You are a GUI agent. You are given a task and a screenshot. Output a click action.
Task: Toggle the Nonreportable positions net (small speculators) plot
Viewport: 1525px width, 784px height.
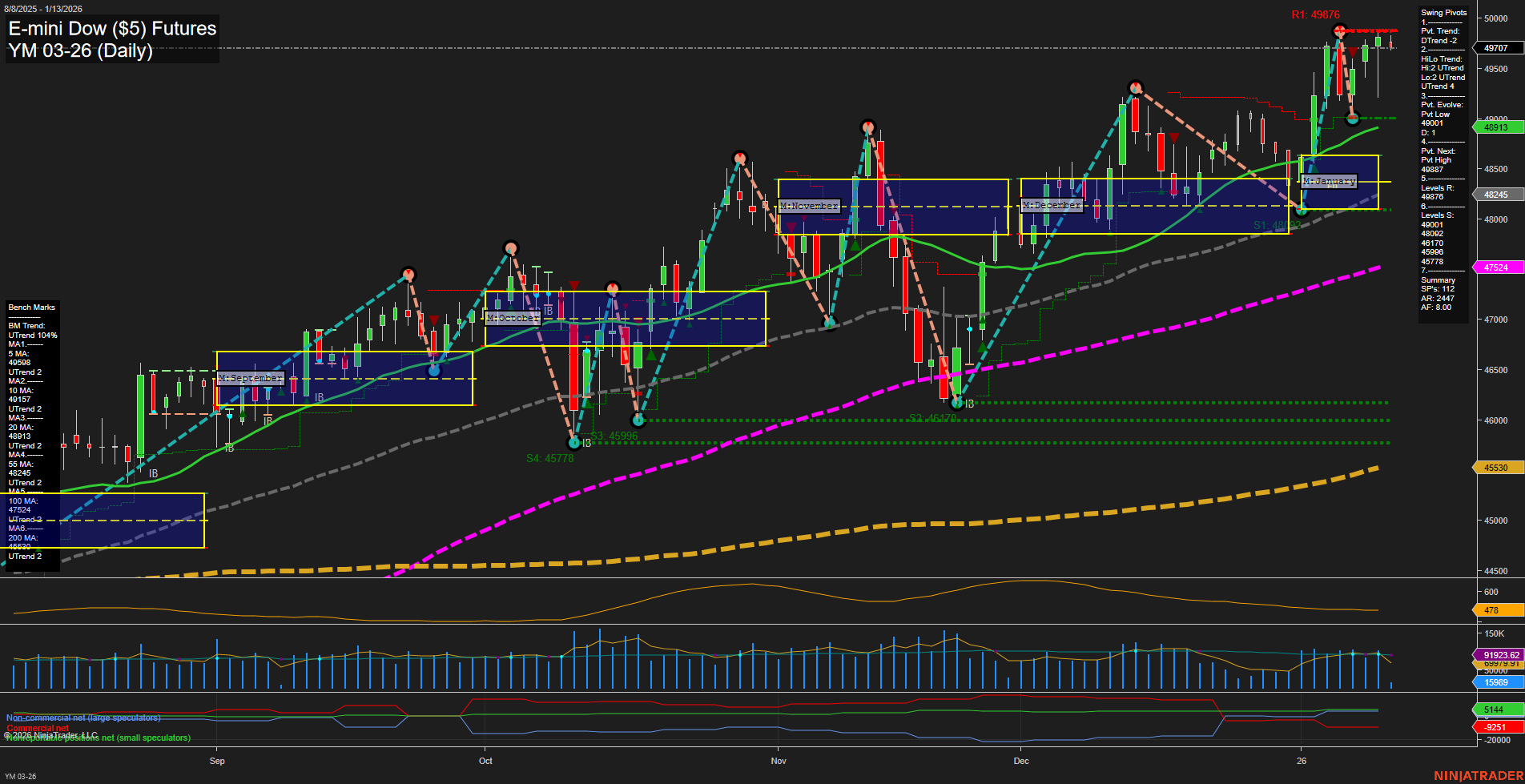pyautogui.click(x=98, y=738)
